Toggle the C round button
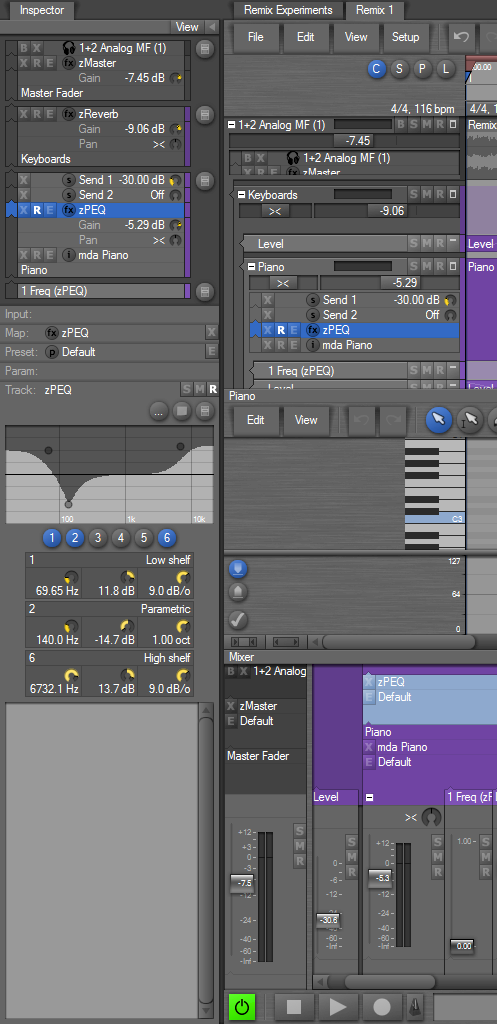The width and height of the screenshot is (497, 1024). tap(376, 69)
